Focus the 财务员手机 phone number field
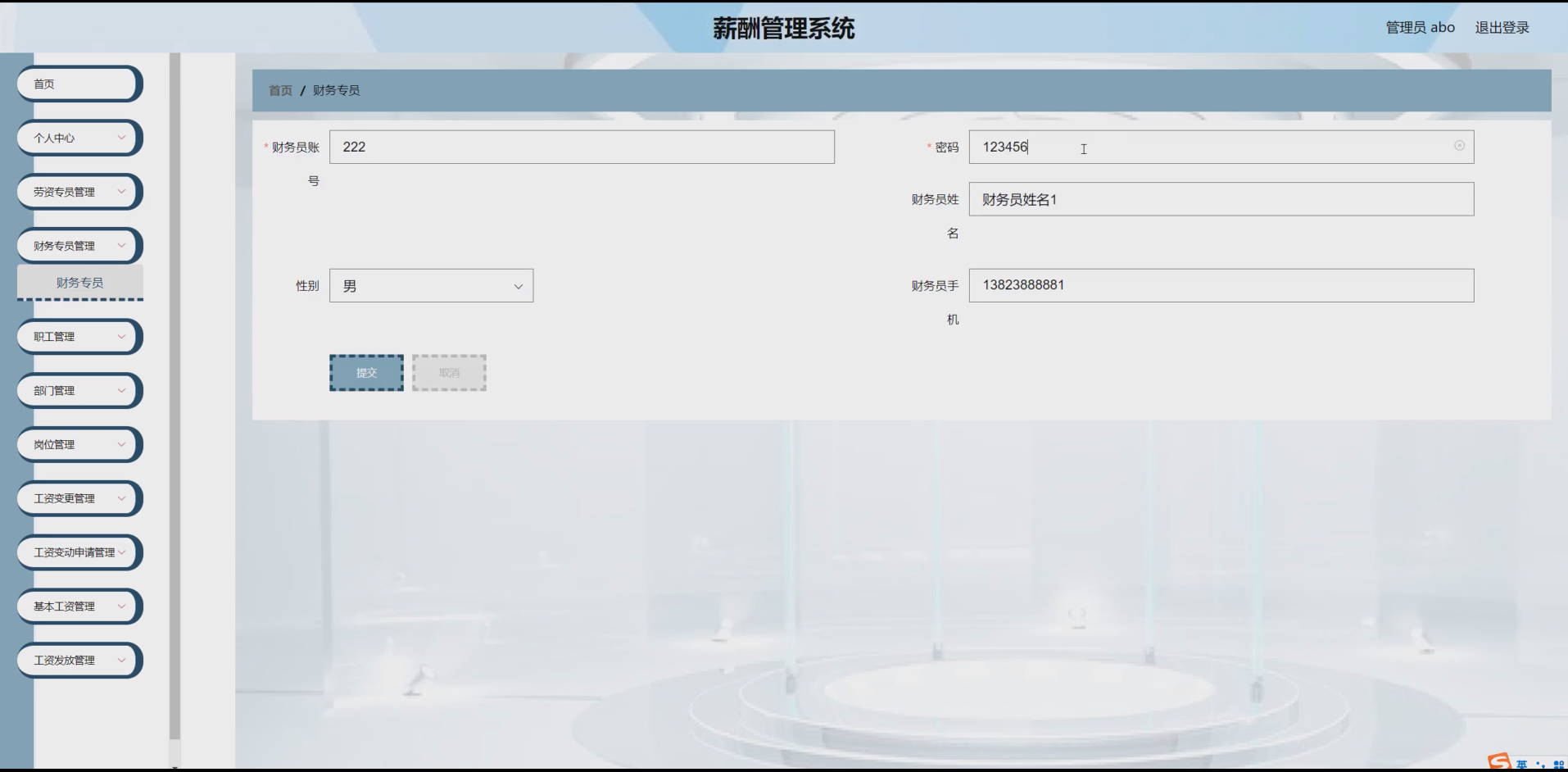 coord(1221,285)
